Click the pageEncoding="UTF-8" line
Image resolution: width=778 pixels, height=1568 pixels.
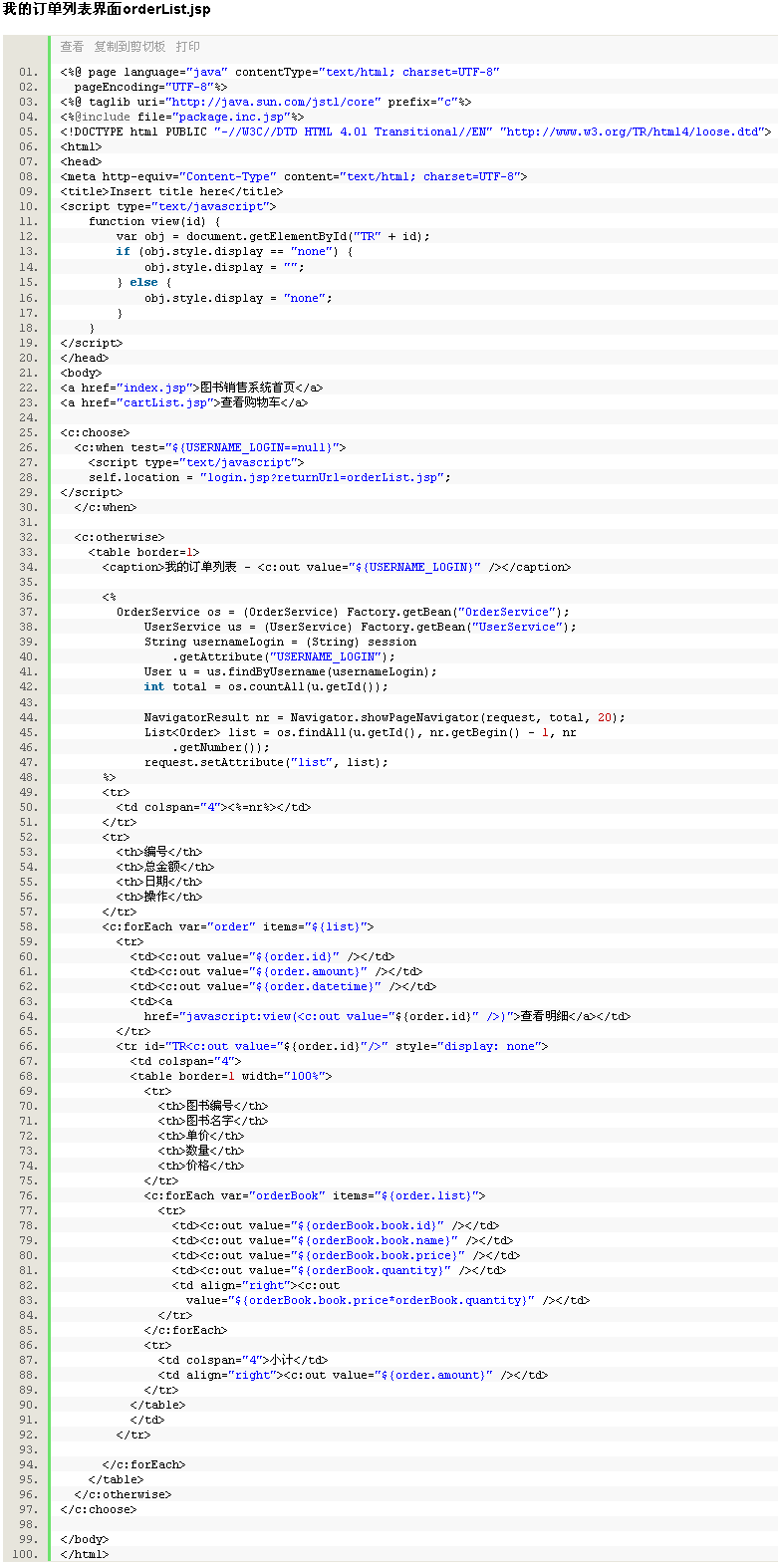[150, 87]
